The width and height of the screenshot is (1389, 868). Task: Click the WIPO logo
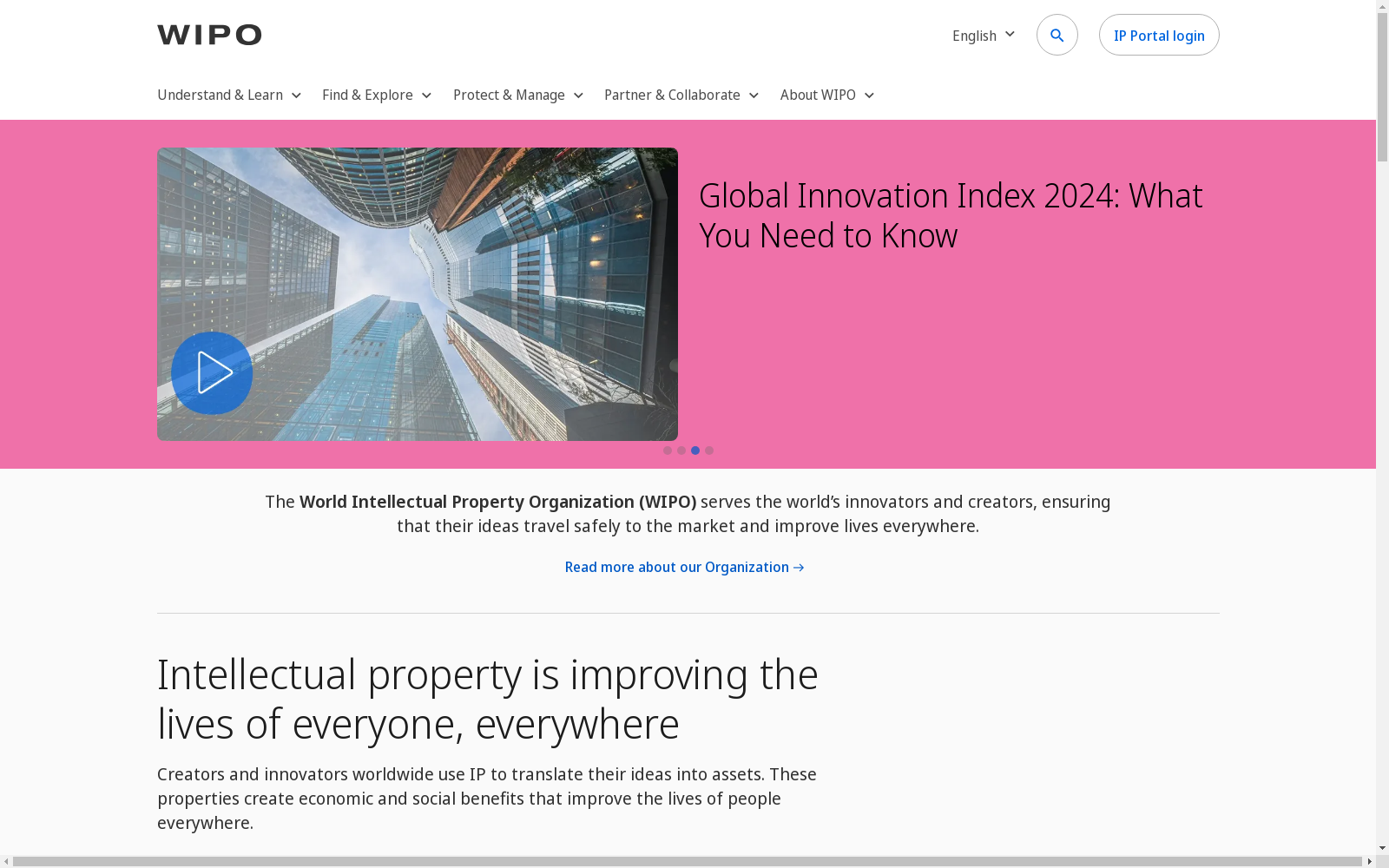[209, 35]
